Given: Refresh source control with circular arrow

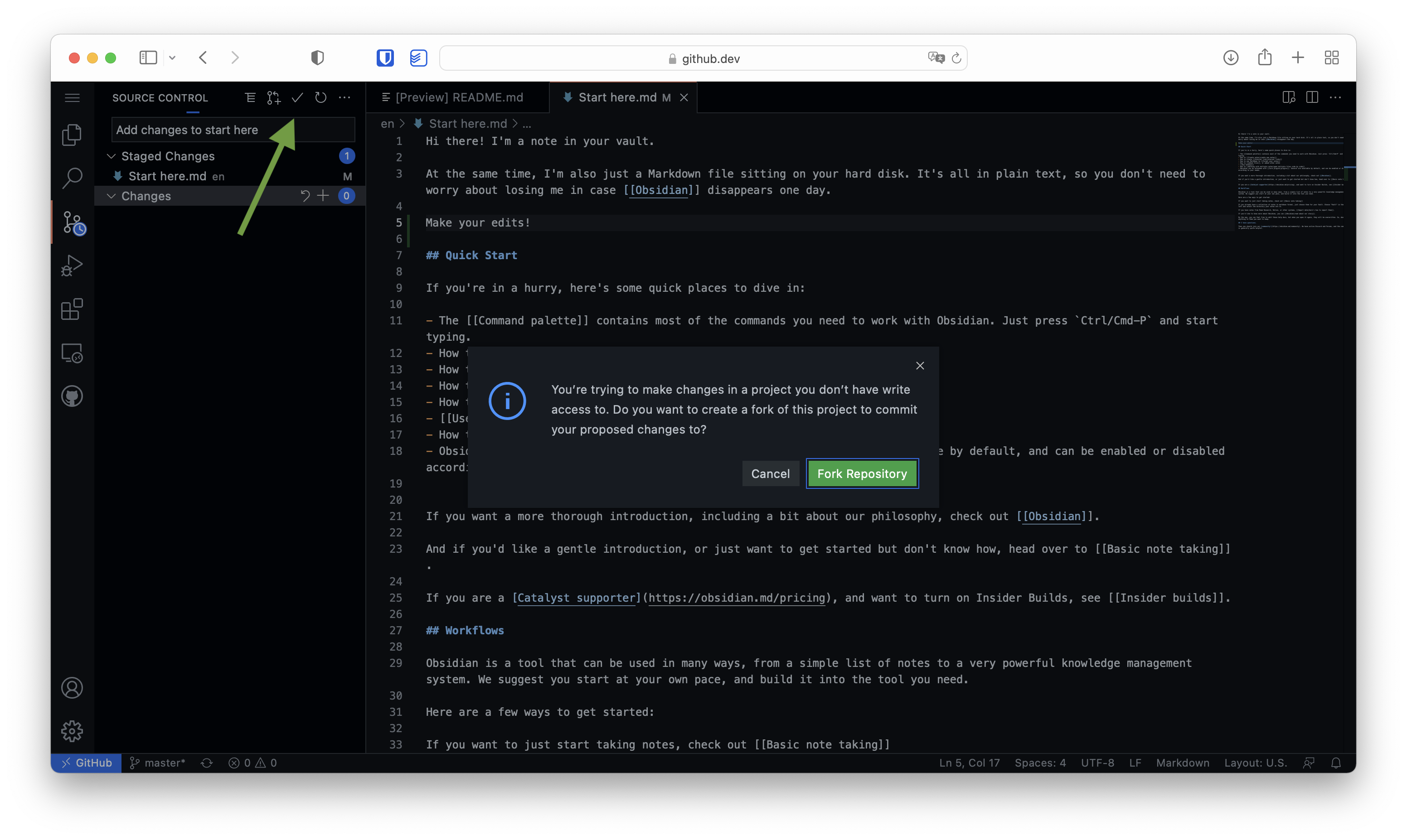Looking at the screenshot, I should tap(320, 97).
